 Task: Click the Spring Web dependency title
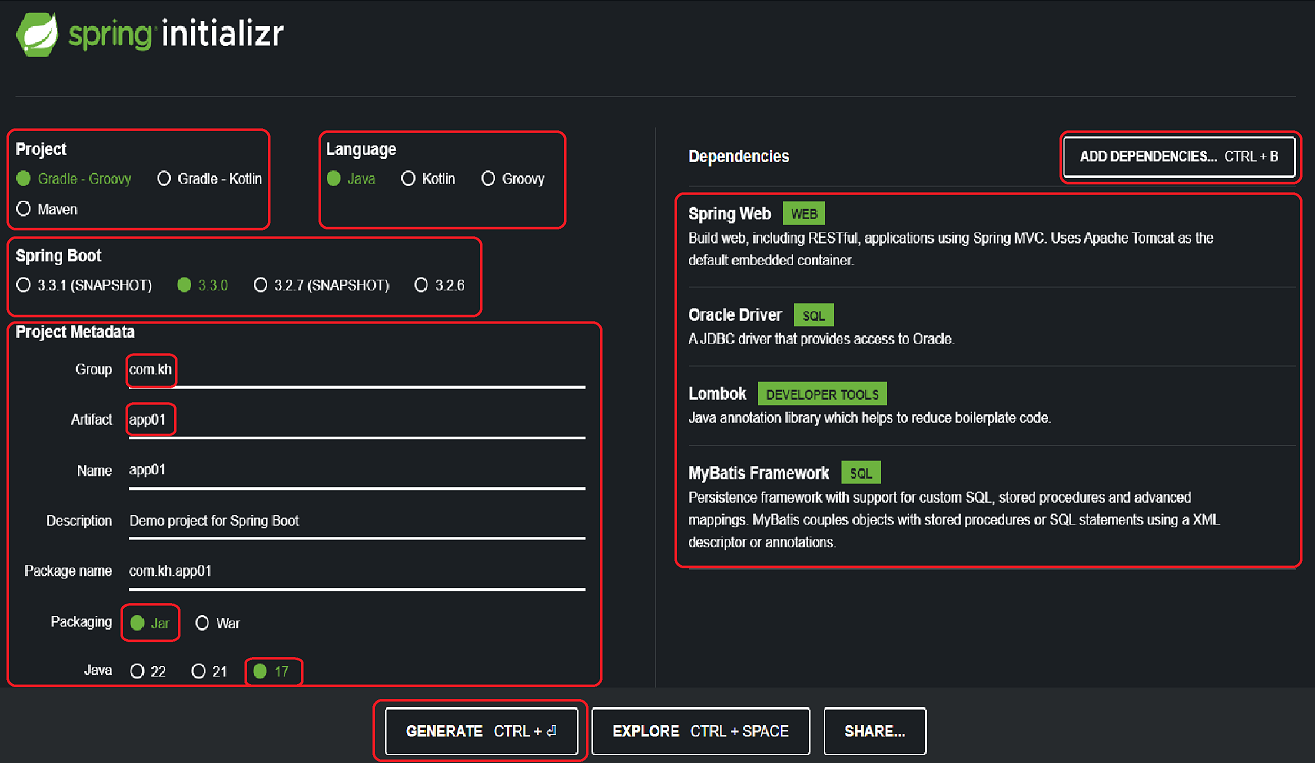(x=730, y=214)
